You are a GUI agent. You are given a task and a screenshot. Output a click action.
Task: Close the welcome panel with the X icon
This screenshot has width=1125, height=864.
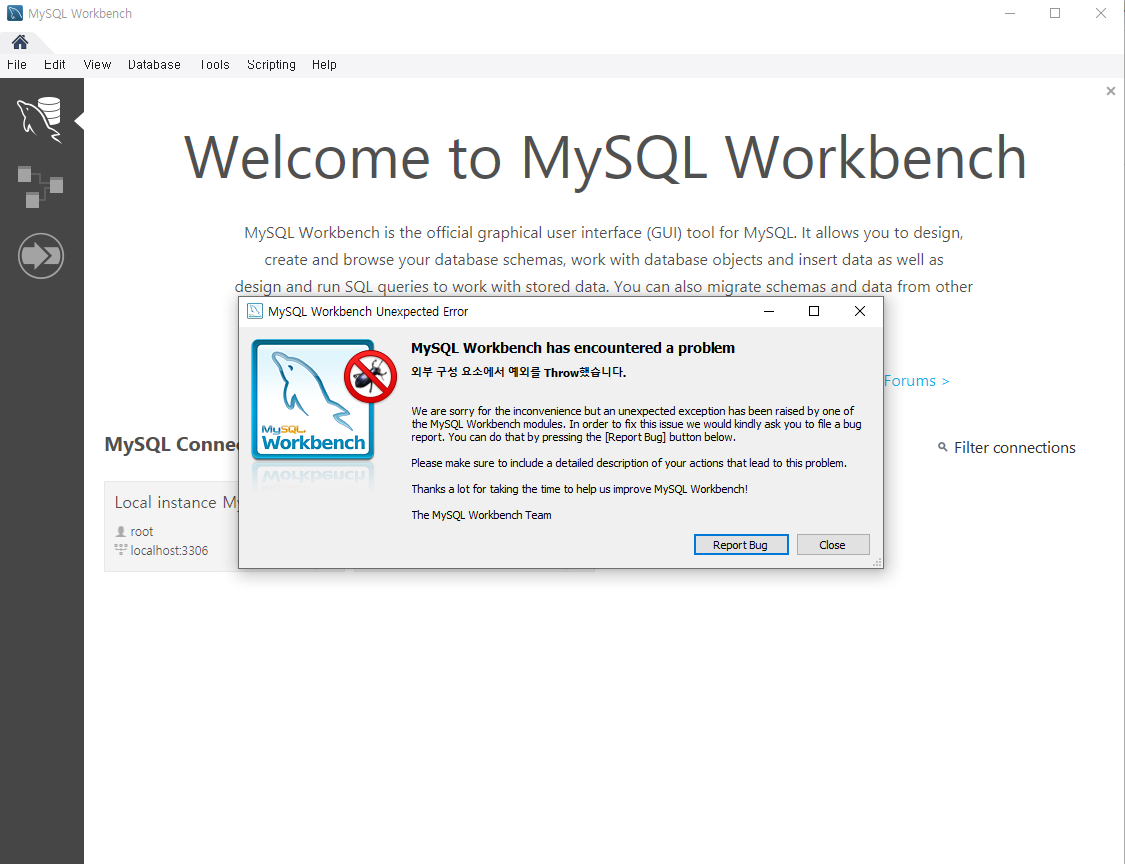click(x=1111, y=91)
